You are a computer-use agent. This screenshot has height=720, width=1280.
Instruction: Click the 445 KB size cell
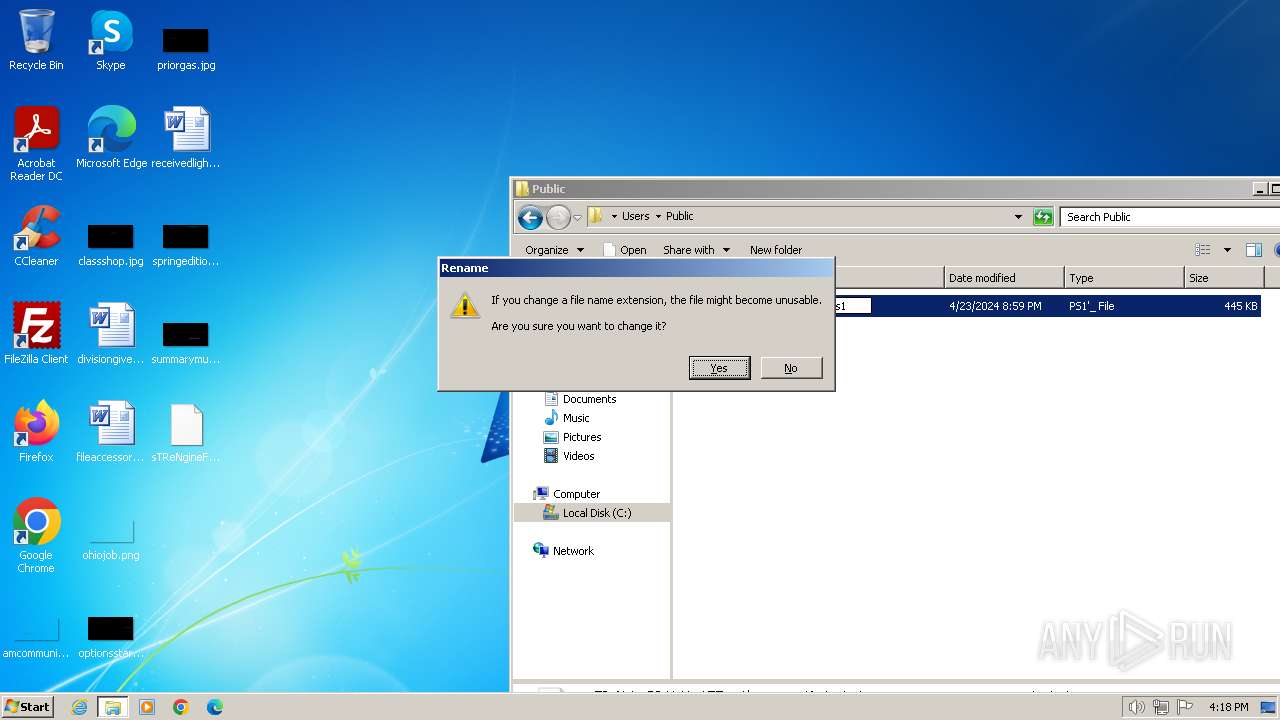1240,306
